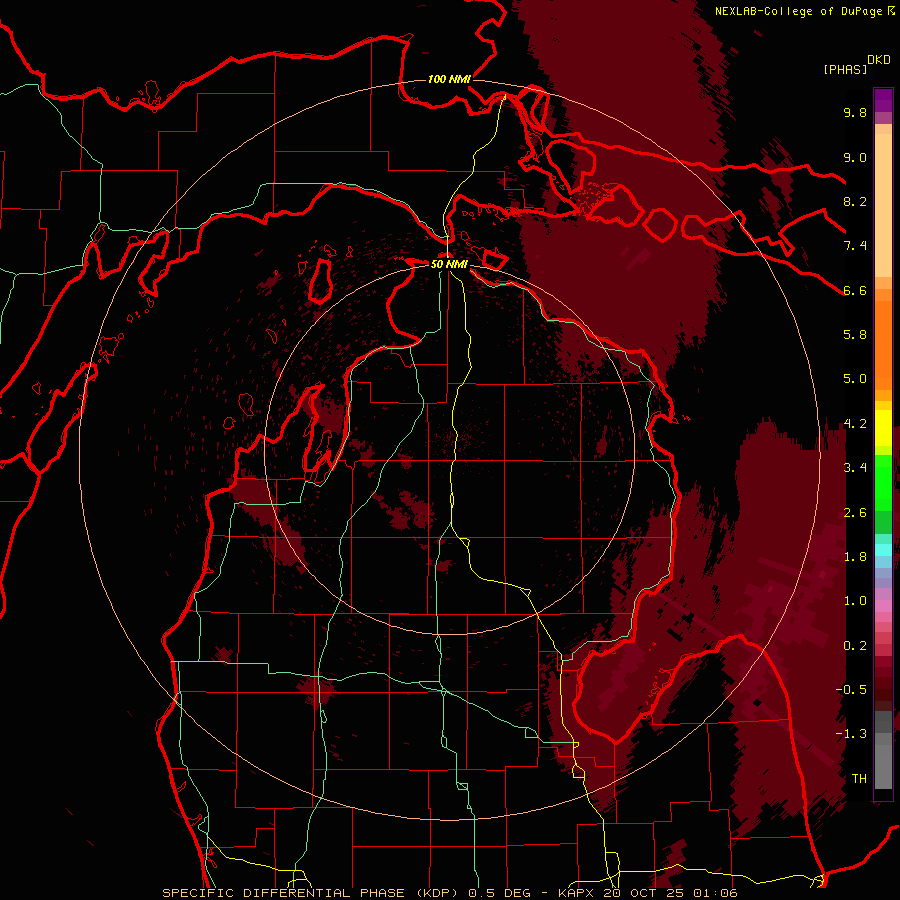Click the 1.8 scale value
The width and height of the screenshot is (900, 900).
855,557
